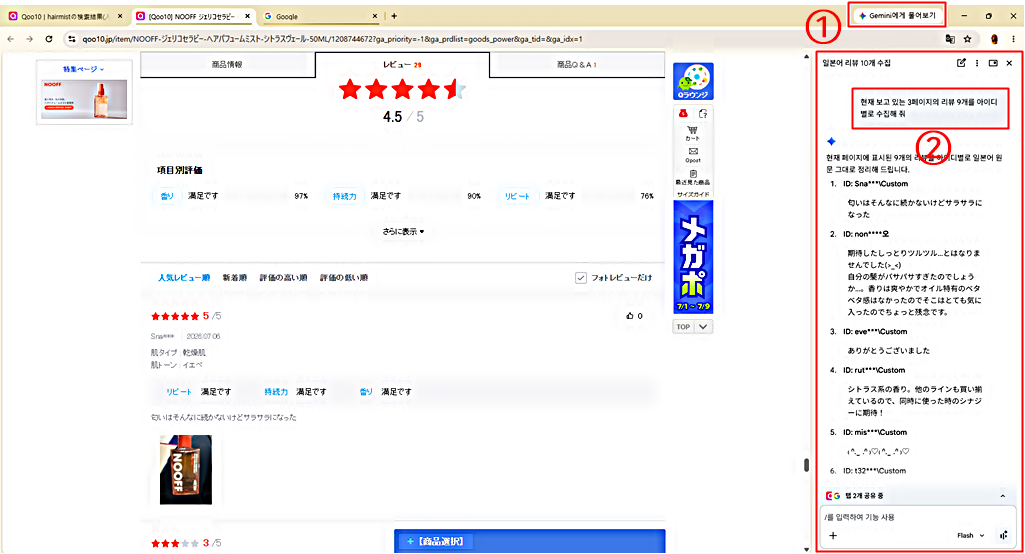
Task: Open the Gemini ask button in title bar
Action: 897,15
